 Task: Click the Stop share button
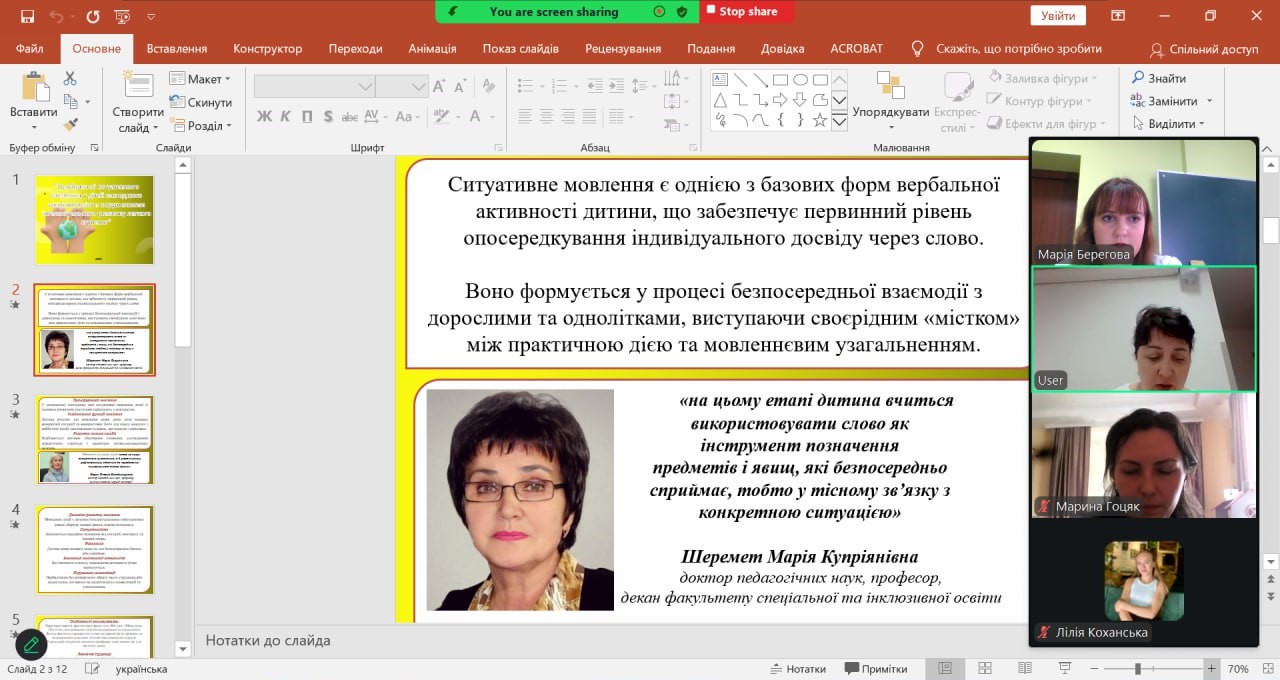746,11
